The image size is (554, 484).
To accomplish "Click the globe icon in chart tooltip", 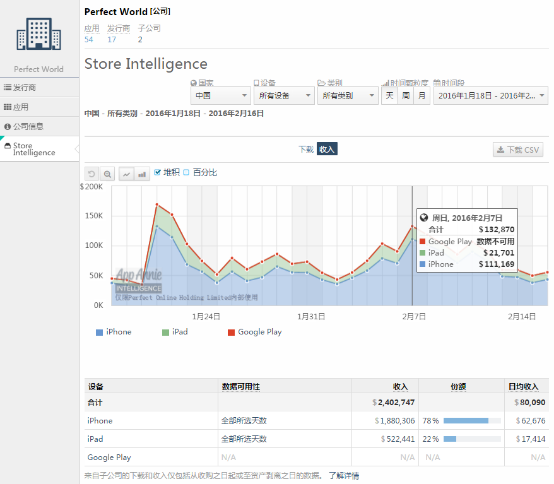I will point(424,218).
